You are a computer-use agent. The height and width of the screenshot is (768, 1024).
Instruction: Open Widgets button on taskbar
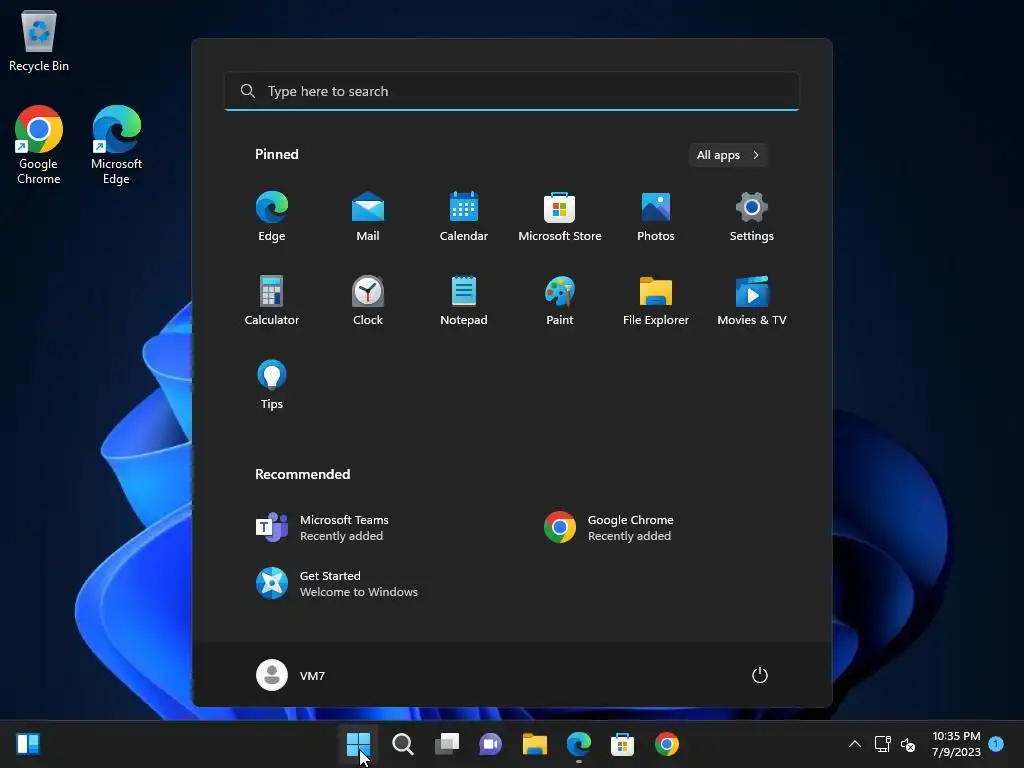coord(28,744)
